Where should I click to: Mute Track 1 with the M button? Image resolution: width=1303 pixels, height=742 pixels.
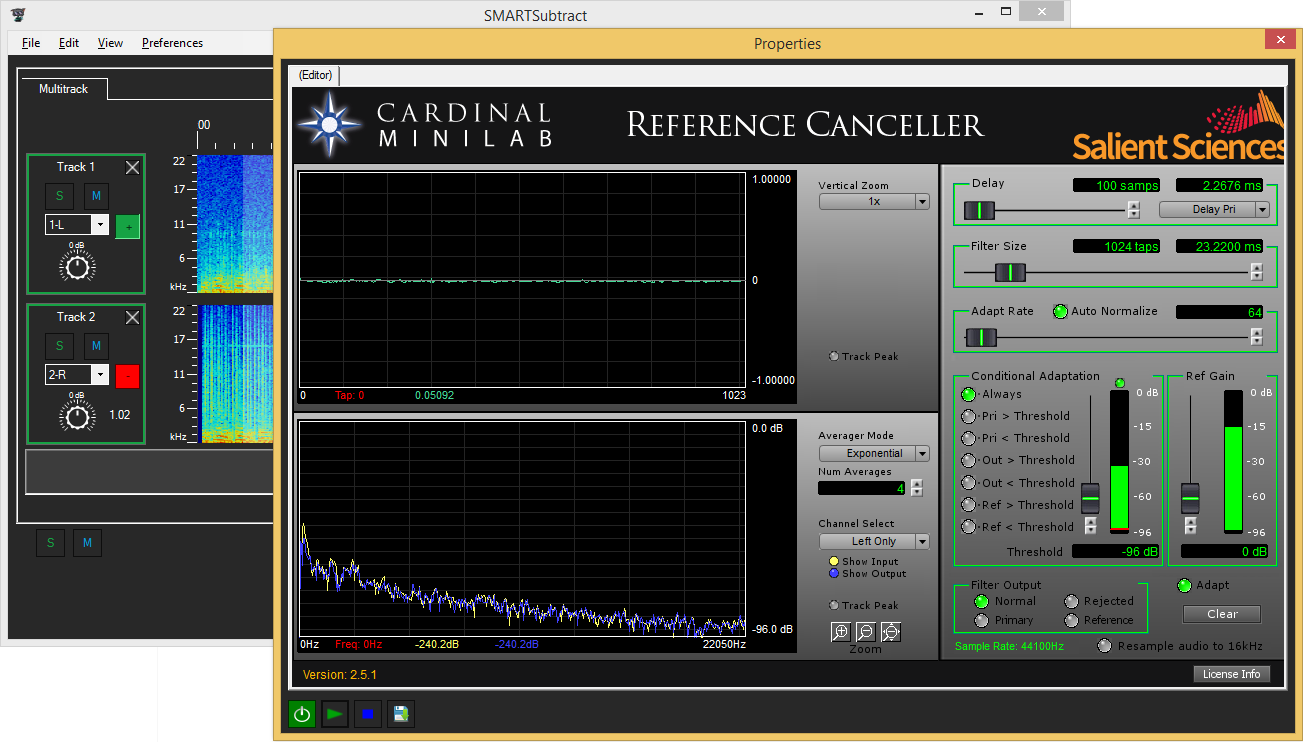coord(96,196)
